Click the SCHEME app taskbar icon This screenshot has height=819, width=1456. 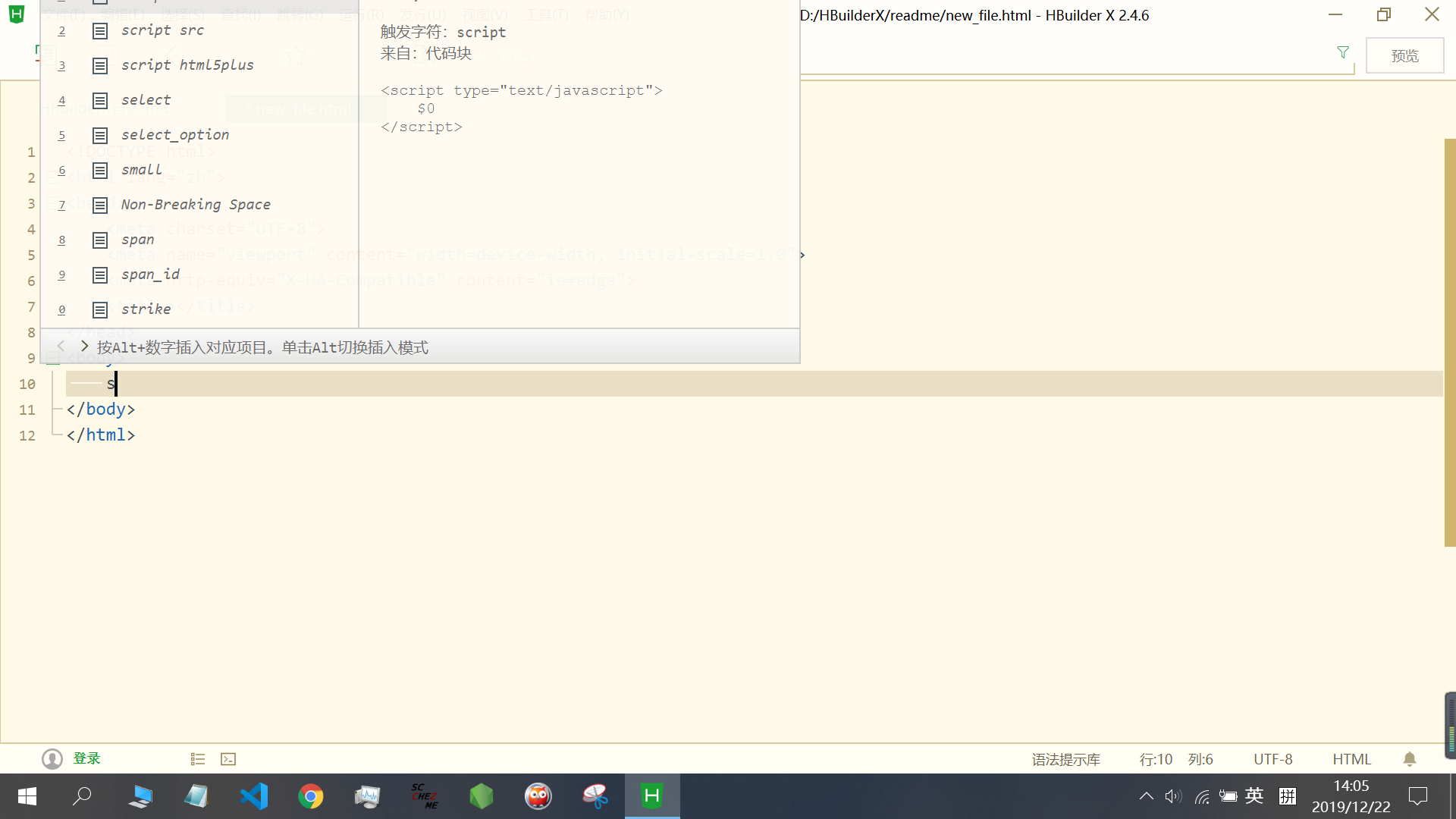(x=425, y=796)
